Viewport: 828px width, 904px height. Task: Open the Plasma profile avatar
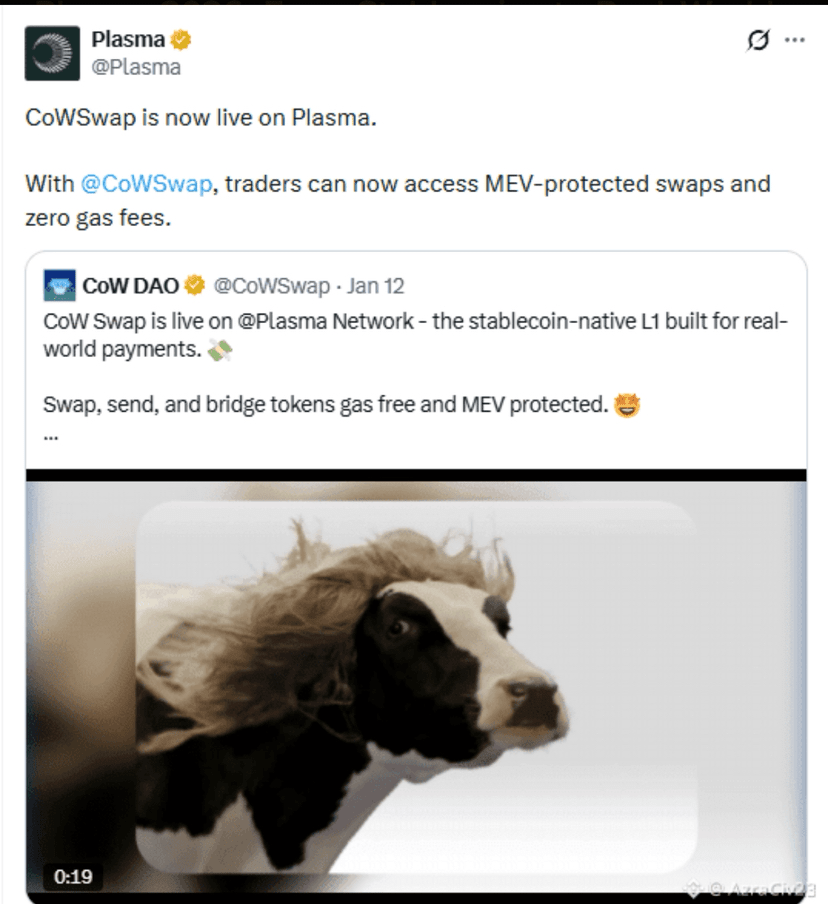click(52, 53)
